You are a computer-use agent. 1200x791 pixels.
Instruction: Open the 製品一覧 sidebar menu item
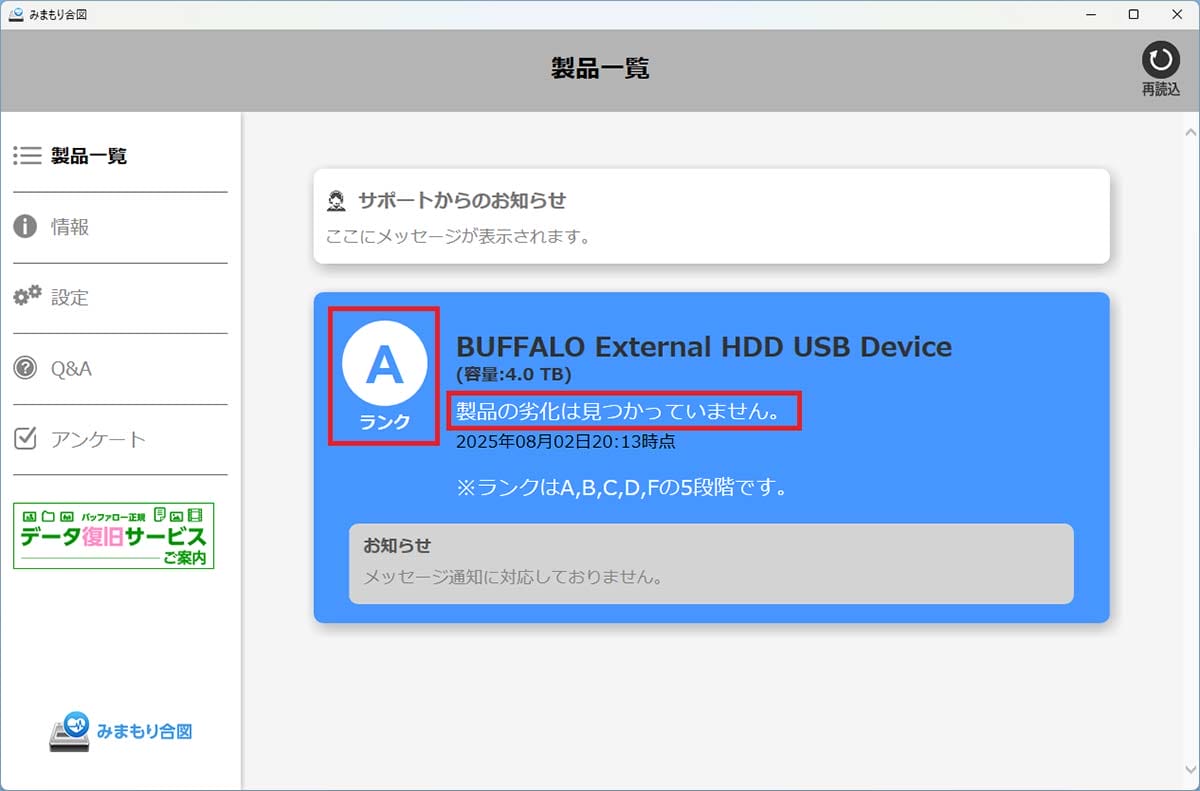pos(120,156)
